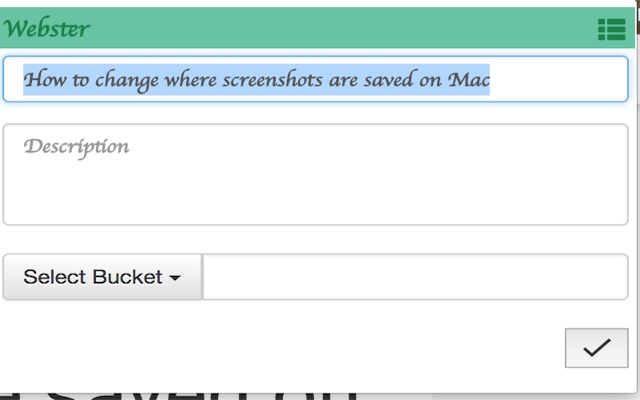The width and height of the screenshot is (640, 400).
Task: Click the word "saved" in the title
Action: point(388,80)
